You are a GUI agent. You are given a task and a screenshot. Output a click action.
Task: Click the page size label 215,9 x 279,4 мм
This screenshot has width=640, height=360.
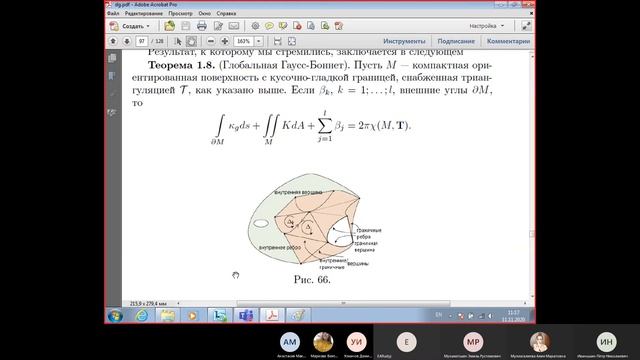pos(148,304)
